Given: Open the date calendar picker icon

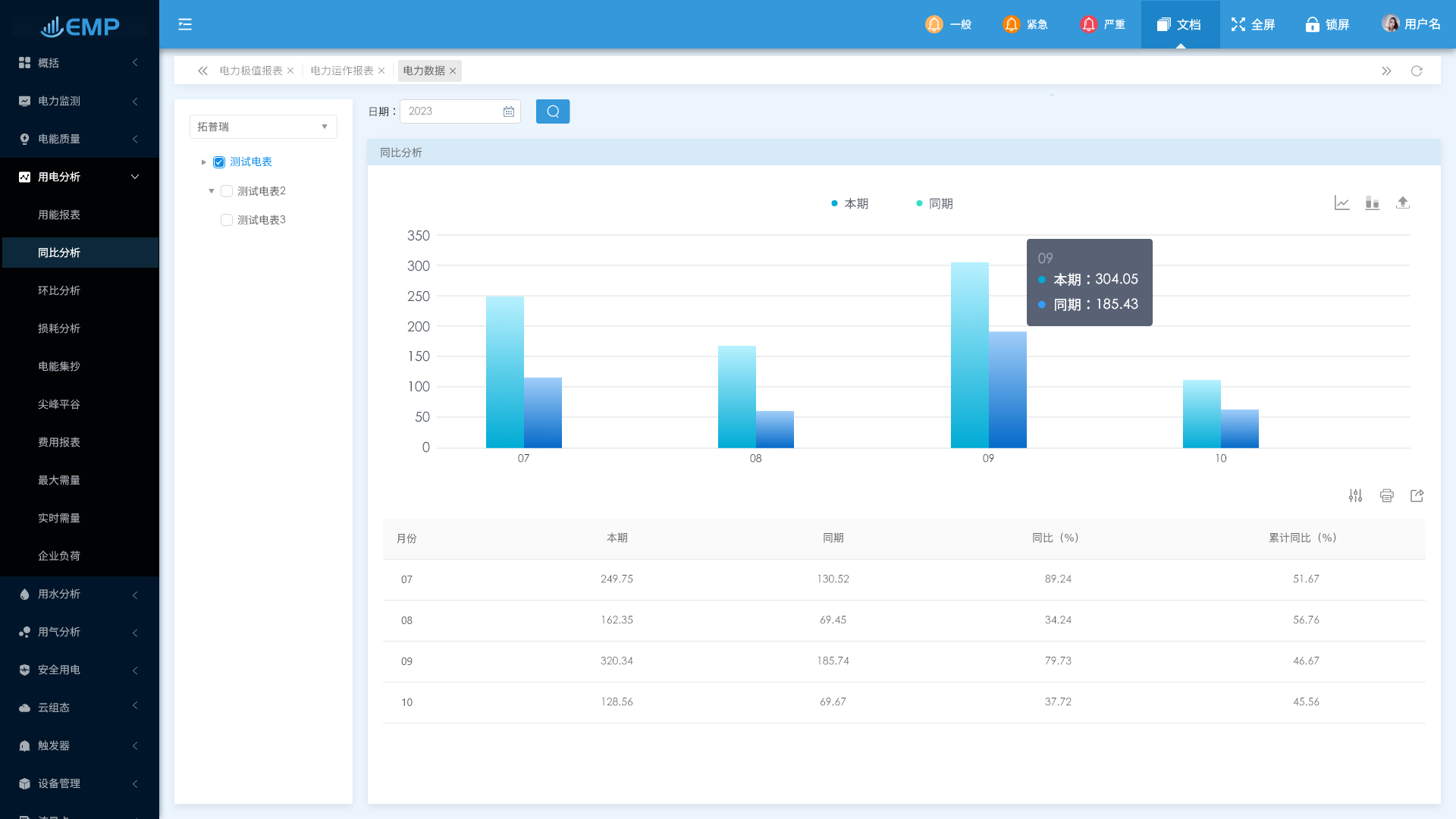Looking at the screenshot, I should [x=508, y=111].
